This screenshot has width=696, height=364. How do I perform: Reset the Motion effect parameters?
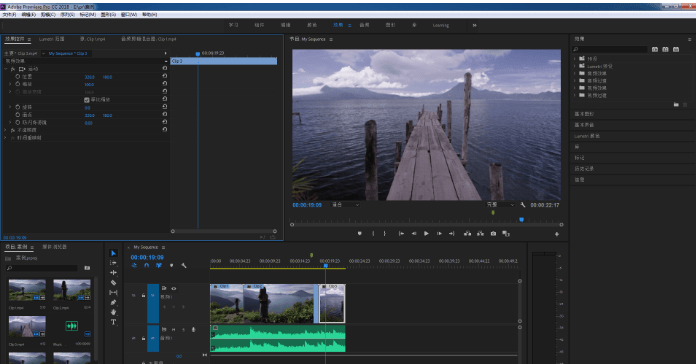[165, 68]
